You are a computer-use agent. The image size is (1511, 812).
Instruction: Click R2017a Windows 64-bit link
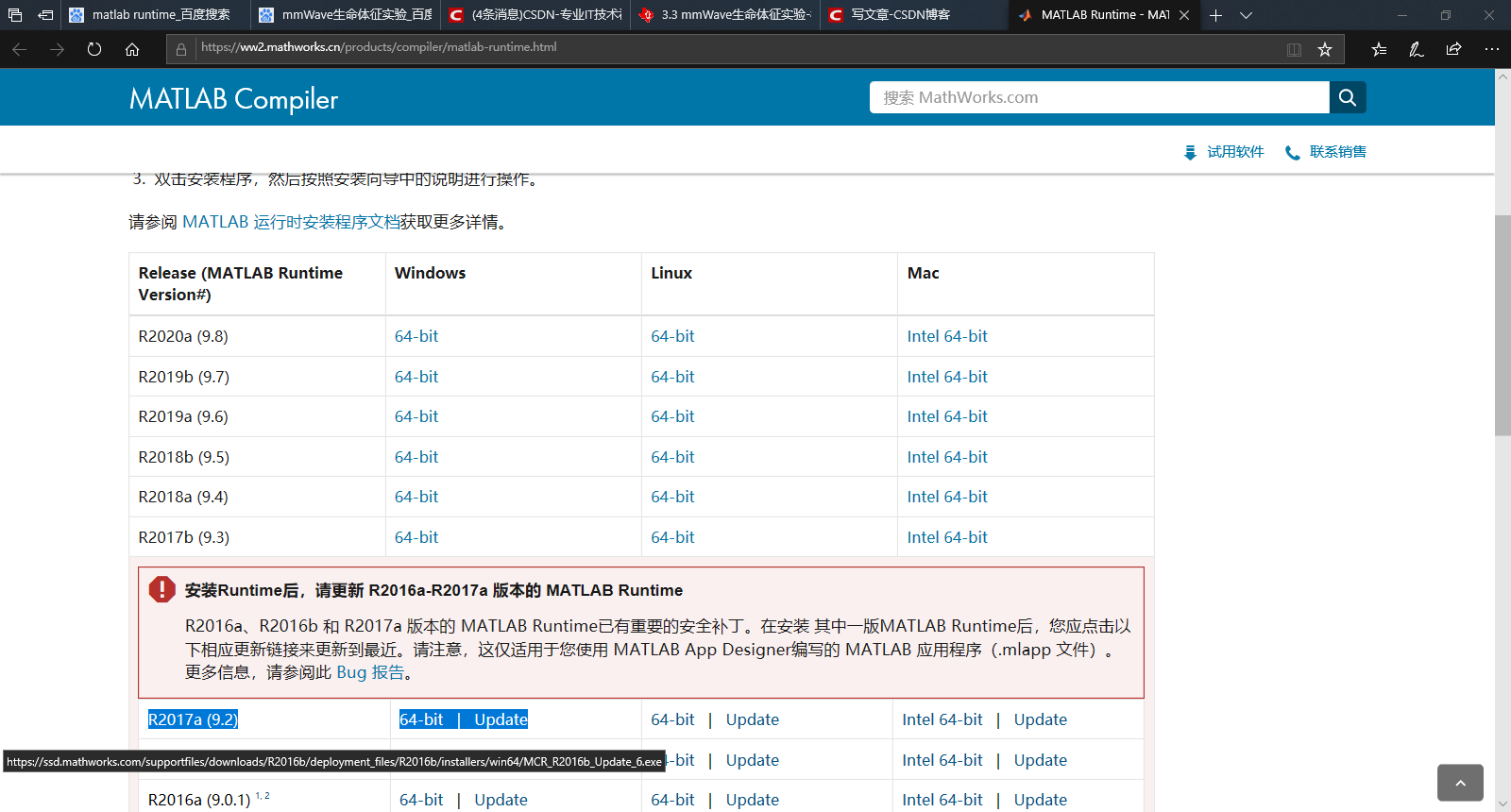(x=421, y=719)
